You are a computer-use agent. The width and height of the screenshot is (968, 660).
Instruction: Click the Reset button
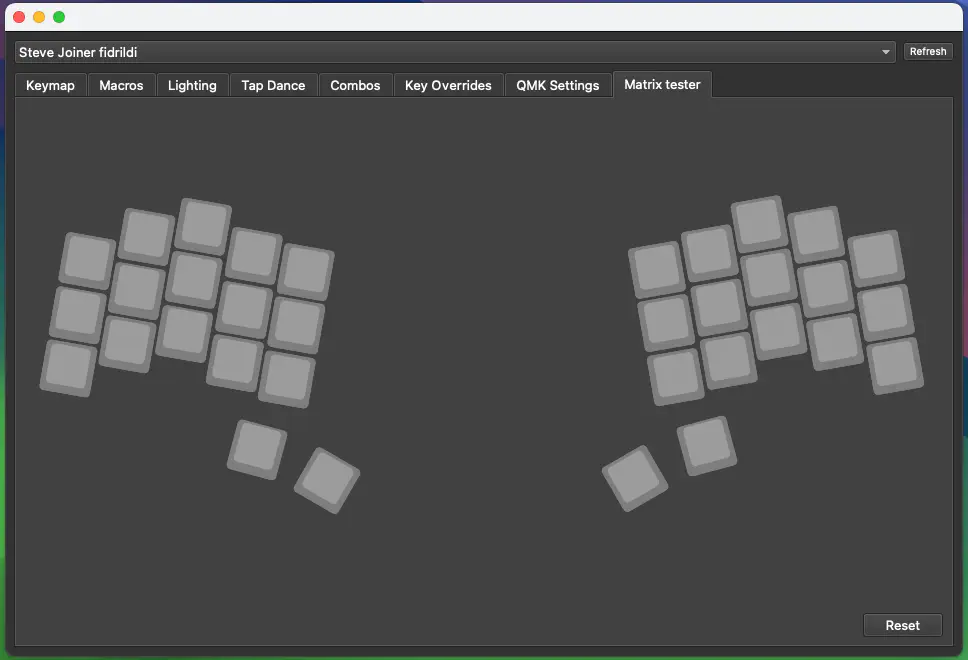(902, 625)
